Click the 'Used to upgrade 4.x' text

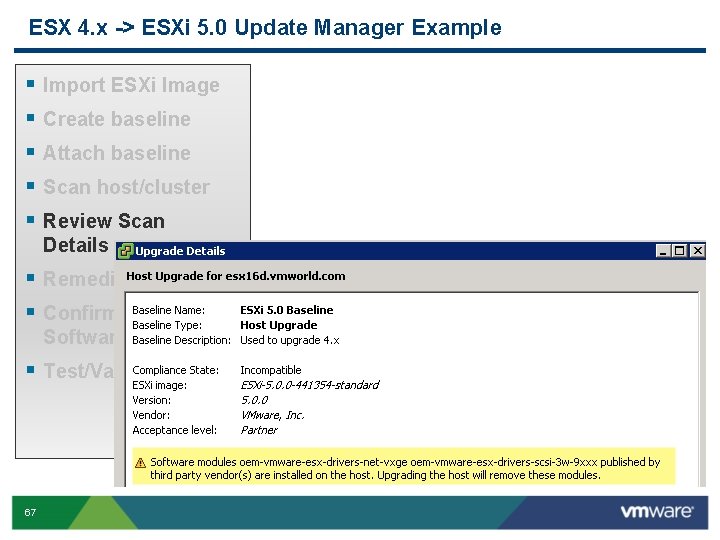coord(290,340)
